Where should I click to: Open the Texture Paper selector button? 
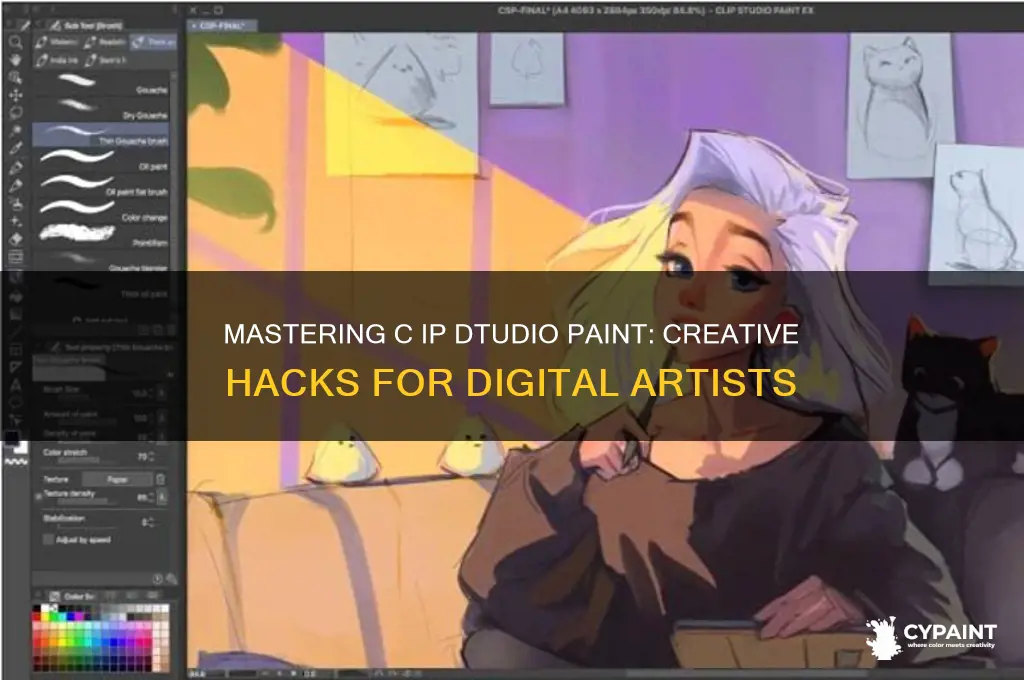point(118,479)
